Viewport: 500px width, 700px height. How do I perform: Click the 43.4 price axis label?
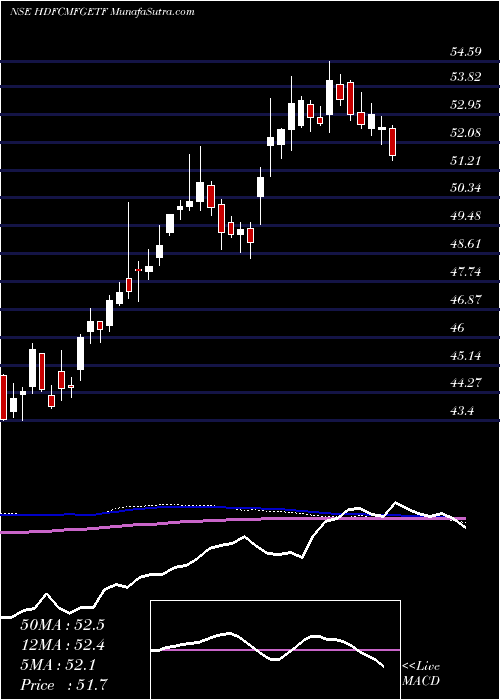click(x=462, y=411)
